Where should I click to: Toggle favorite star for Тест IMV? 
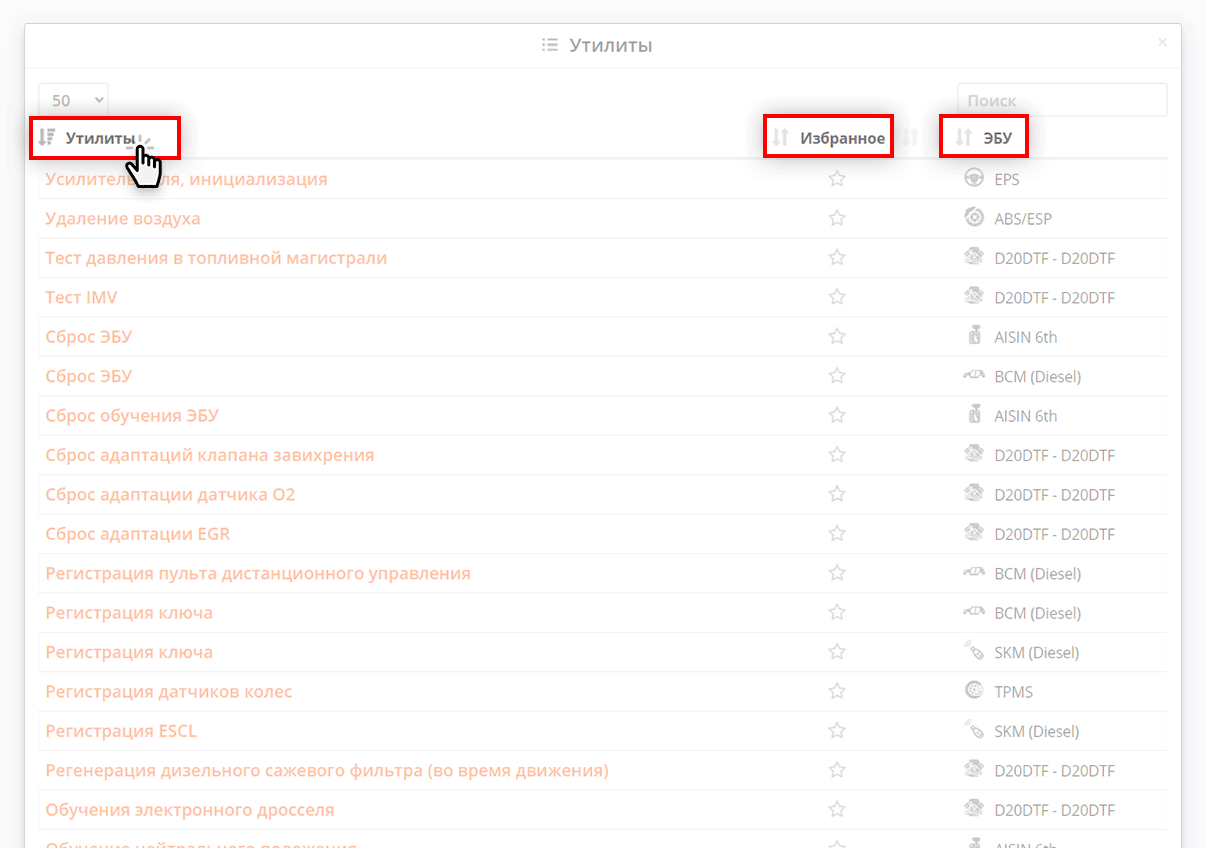tap(837, 297)
